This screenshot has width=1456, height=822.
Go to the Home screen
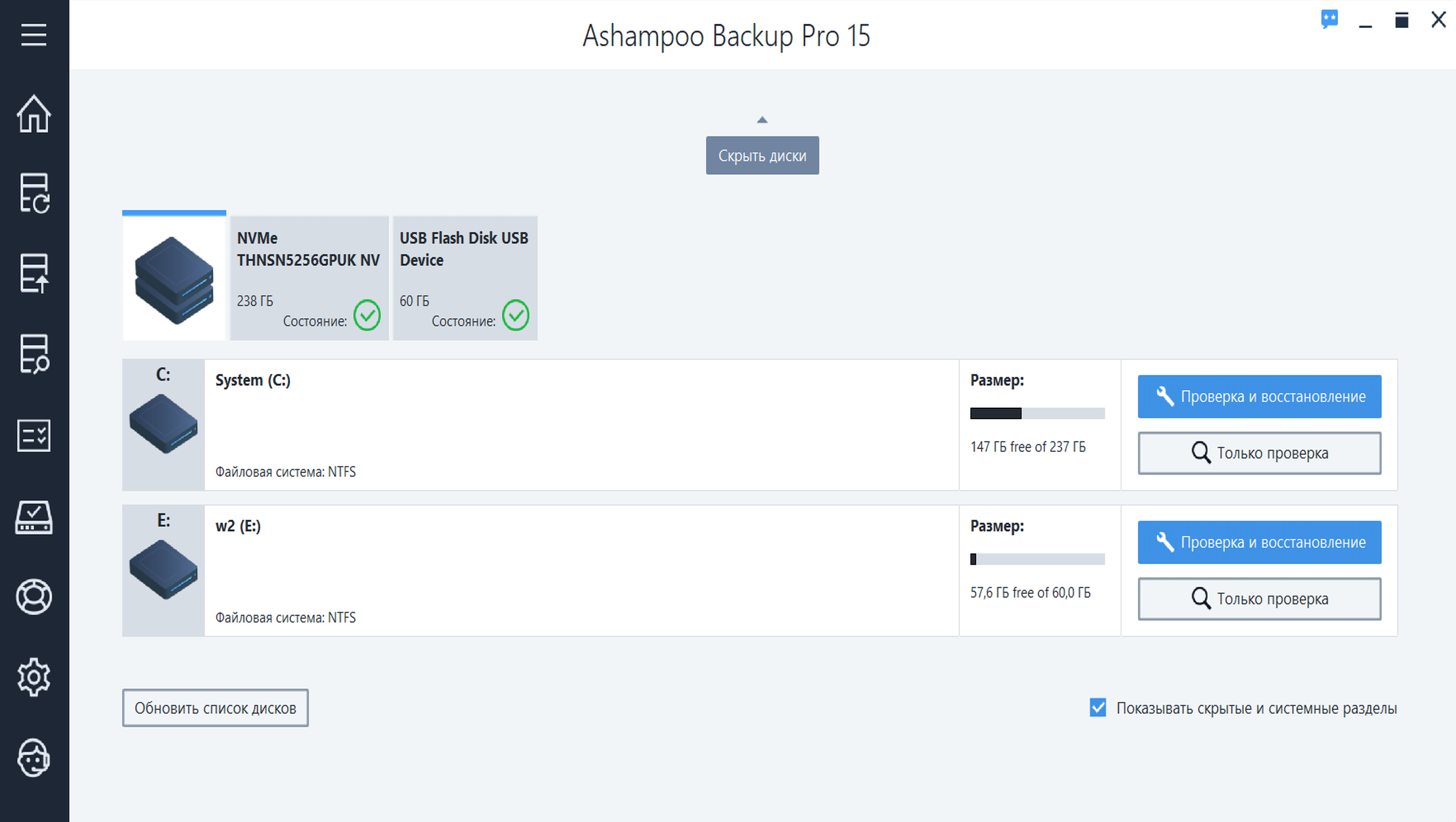(33, 115)
